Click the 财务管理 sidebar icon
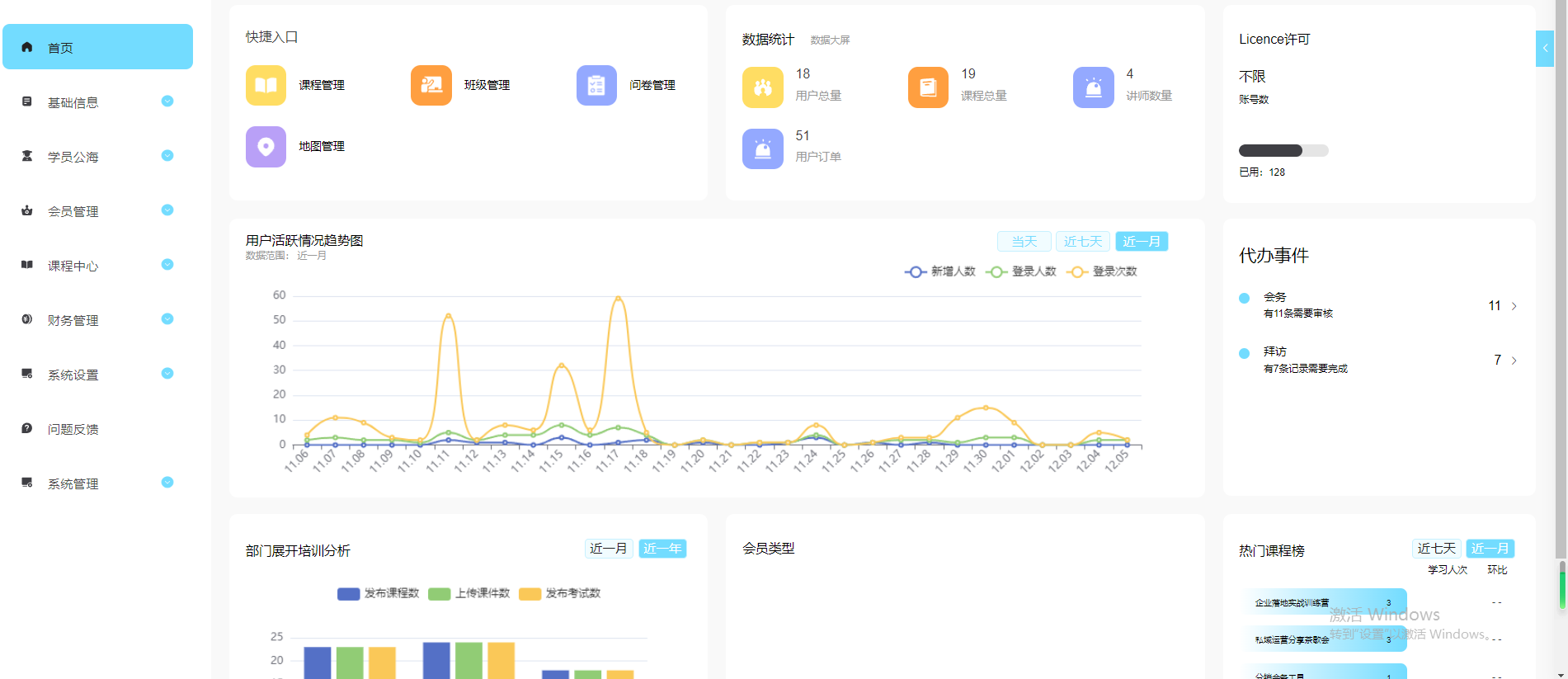The height and width of the screenshot is (679, 1568). point(27,319)
